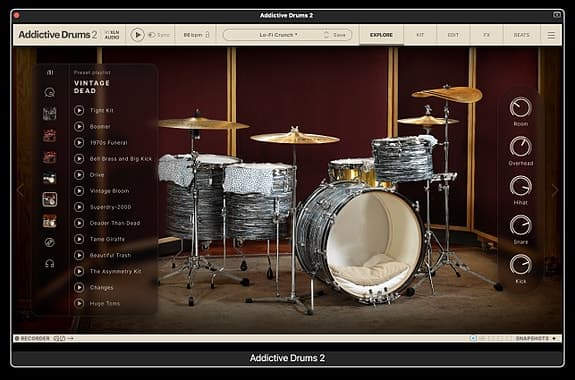Select the active snapshot slot in bottom bar
Viewport: 575px width, 380px height.
point(473,338)
